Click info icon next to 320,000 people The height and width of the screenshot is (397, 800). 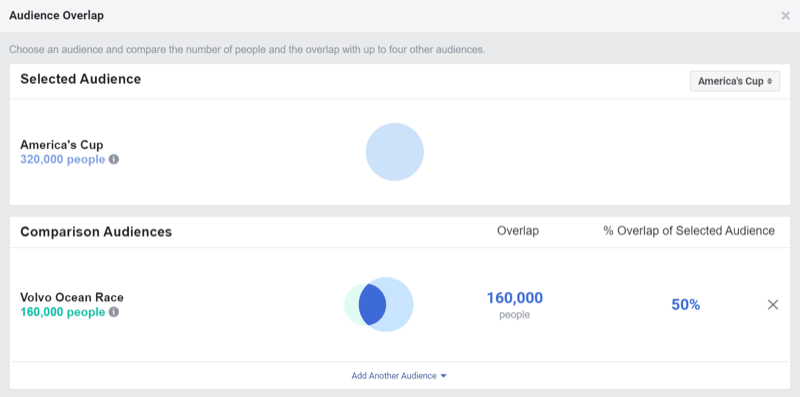pyautogui.click(x=114, y=159)
